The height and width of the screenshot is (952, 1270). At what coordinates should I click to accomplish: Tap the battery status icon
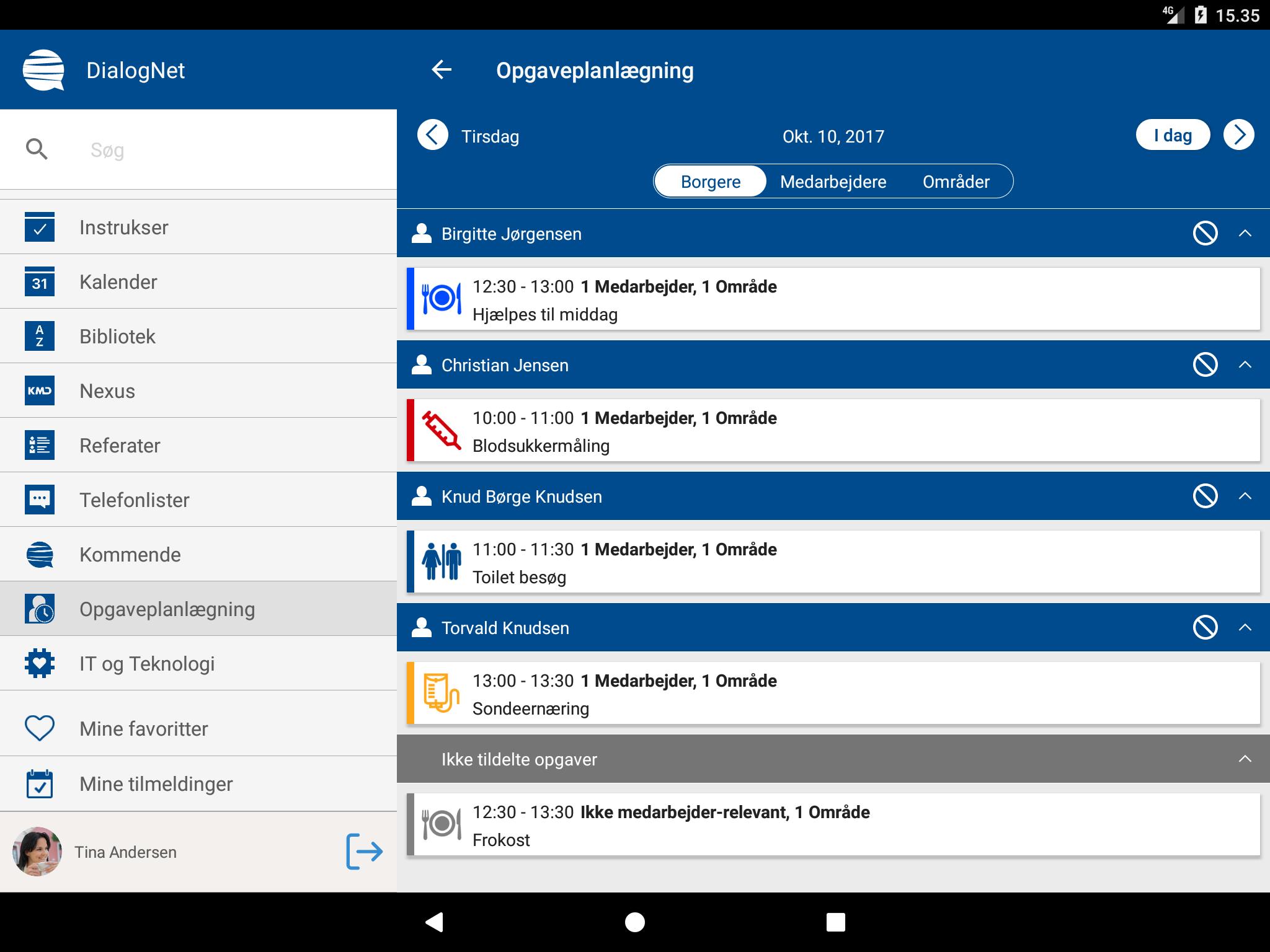[x=1201, y=15]
